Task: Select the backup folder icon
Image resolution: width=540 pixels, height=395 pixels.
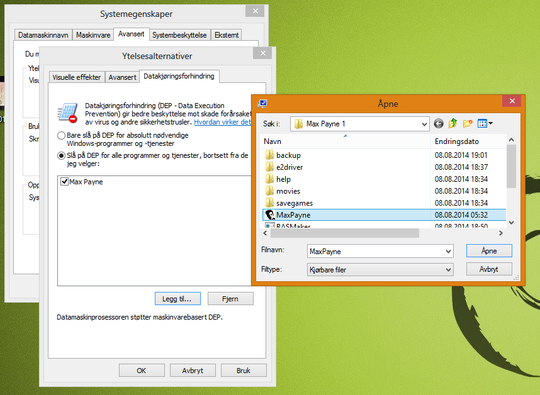Action: 270,155
